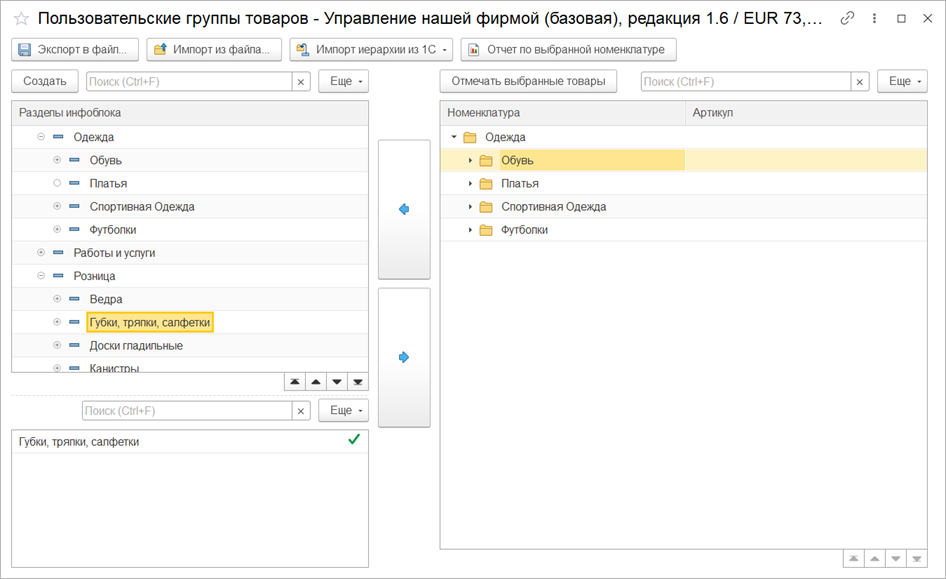The height and width of the screenshot is (579, 946).
Task: Clear the nomenclature search field
Action: 859,82
